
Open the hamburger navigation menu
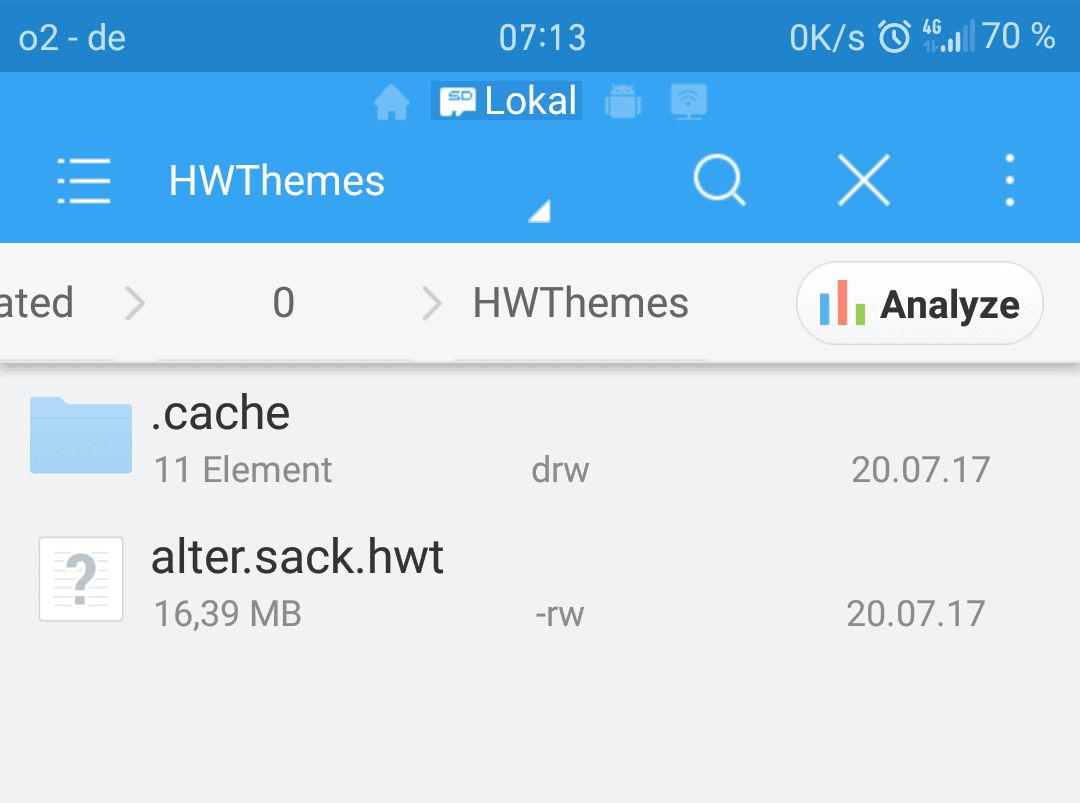(83, 180)
